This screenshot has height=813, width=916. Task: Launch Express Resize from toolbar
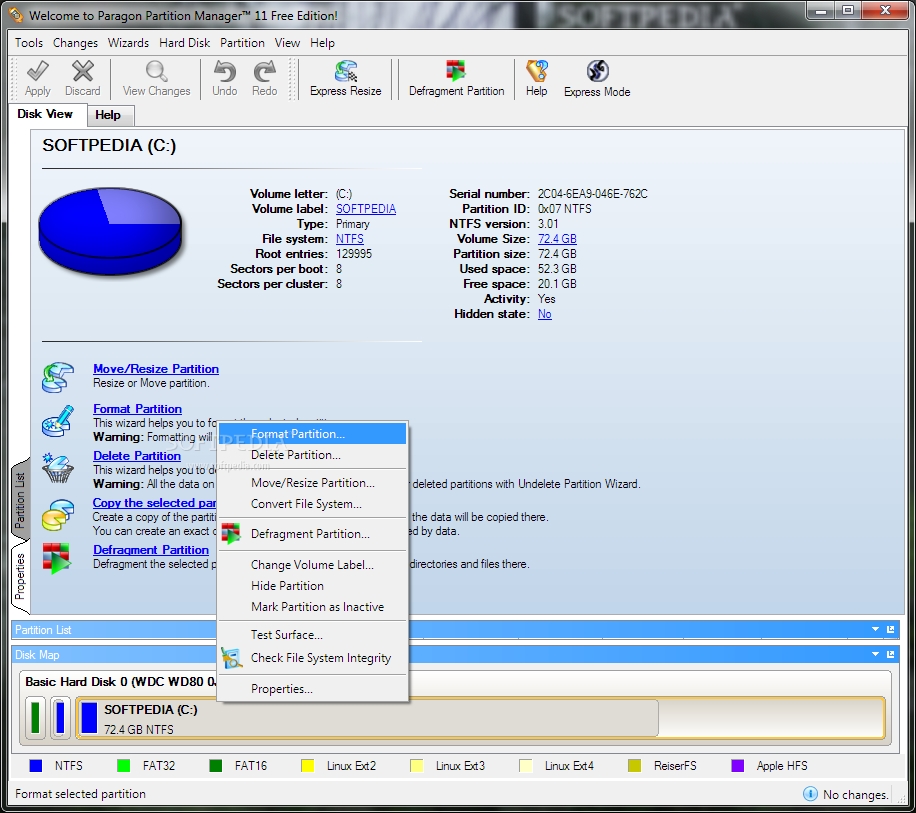(346, 71)
